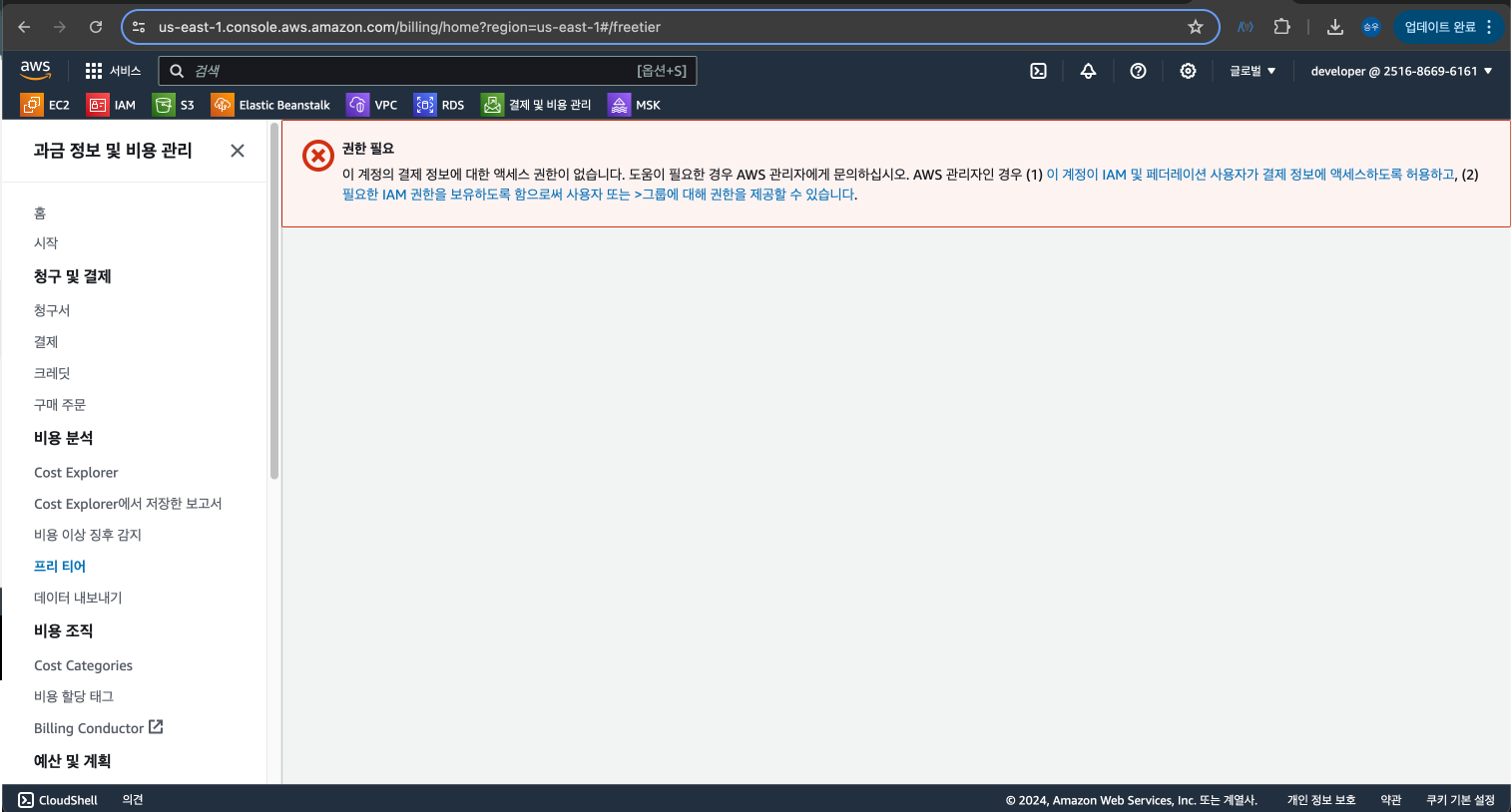The height and width of the screenshot is (812, 1511).
Task: Click the site information icon in address bar
Action: 139,27
